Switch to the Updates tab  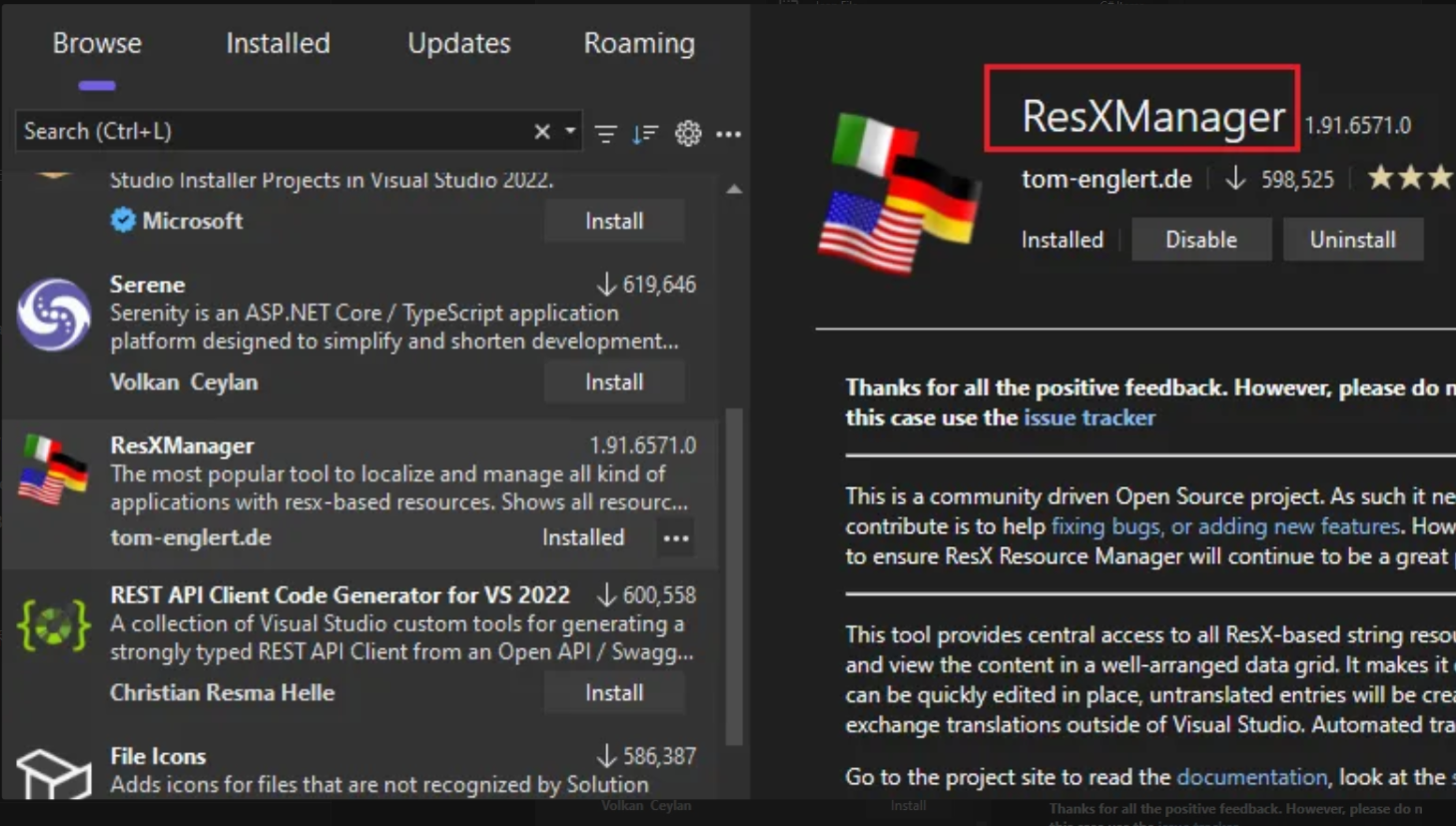(458, 43)
